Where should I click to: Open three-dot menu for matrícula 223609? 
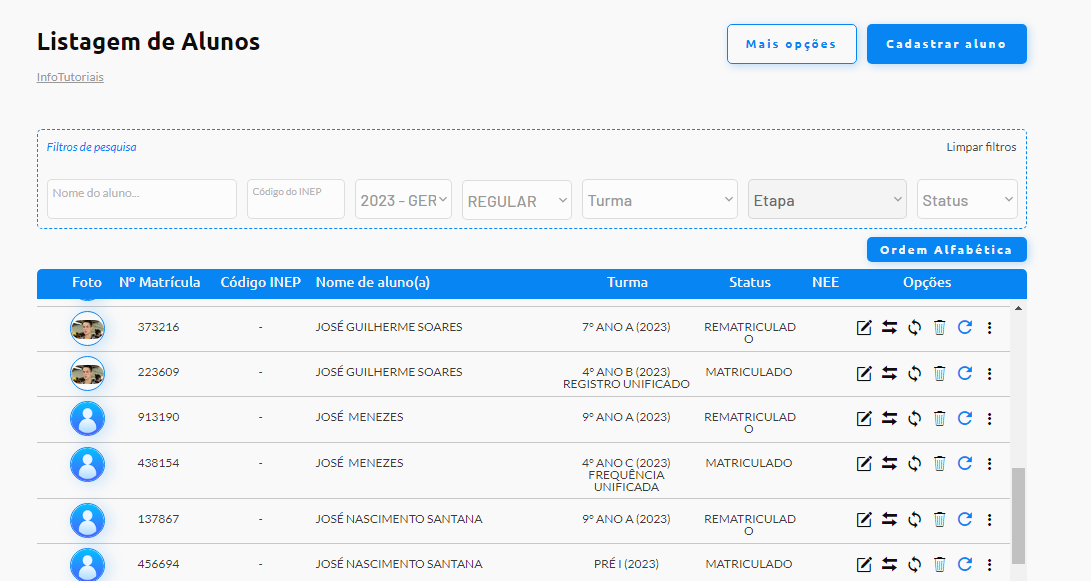[989, 374]
